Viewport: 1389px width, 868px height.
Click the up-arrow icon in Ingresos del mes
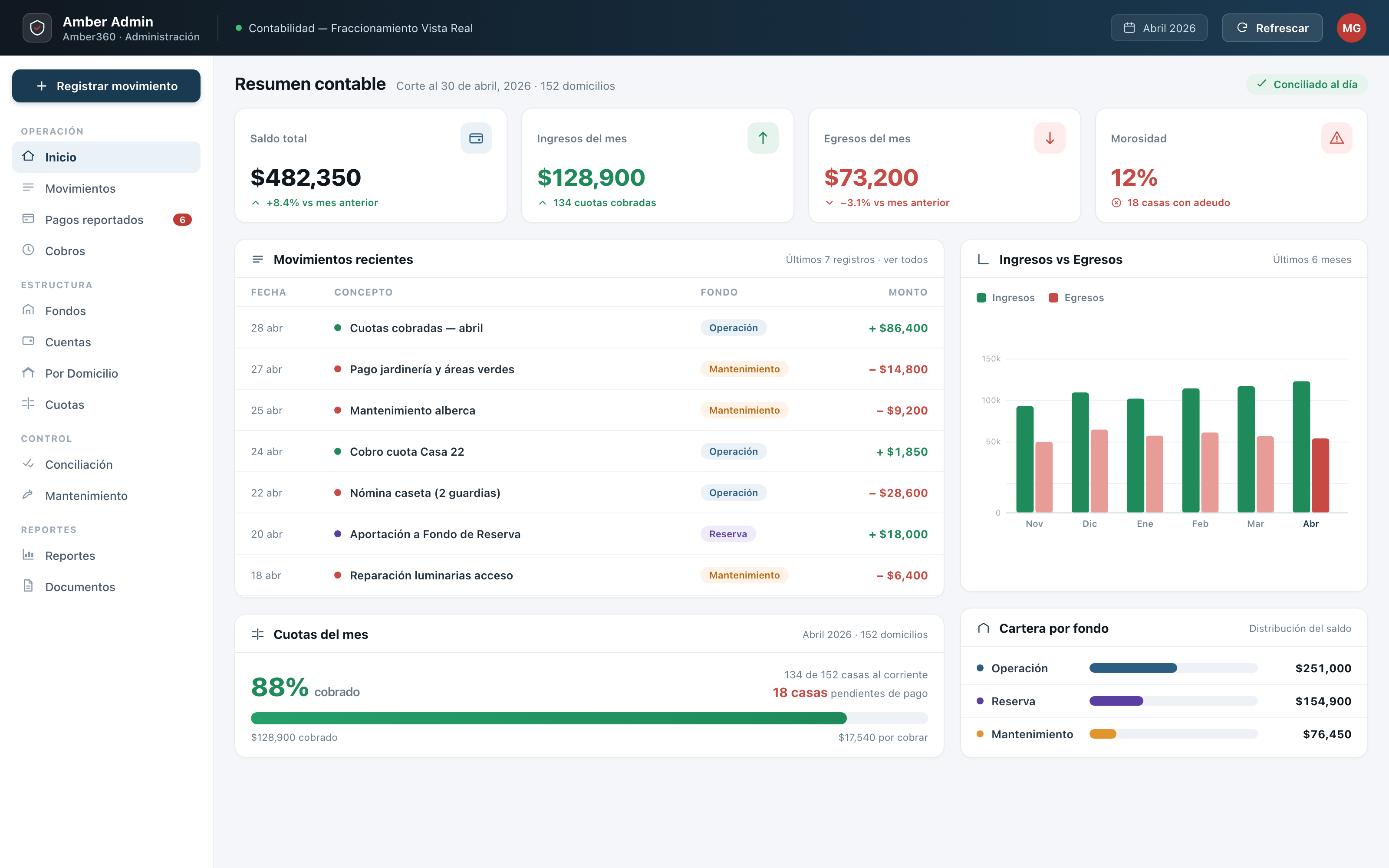coord(763,138)
